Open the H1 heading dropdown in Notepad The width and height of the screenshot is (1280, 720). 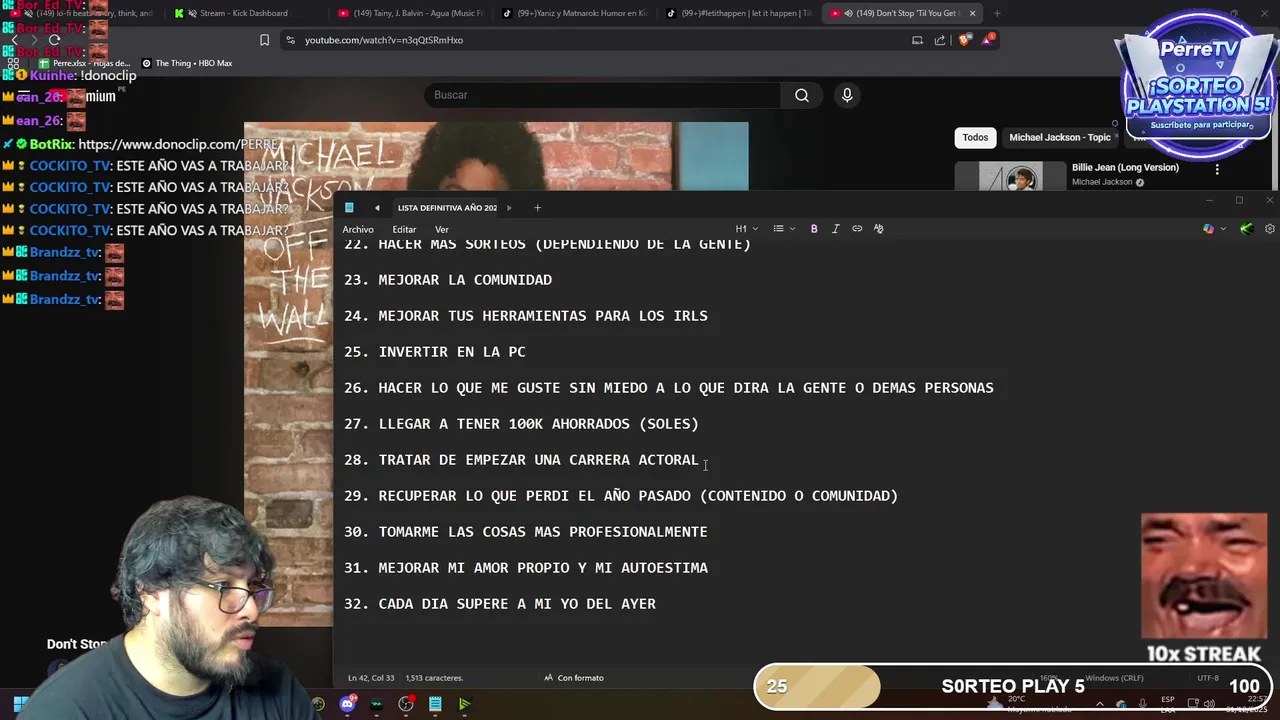(746, 229)
